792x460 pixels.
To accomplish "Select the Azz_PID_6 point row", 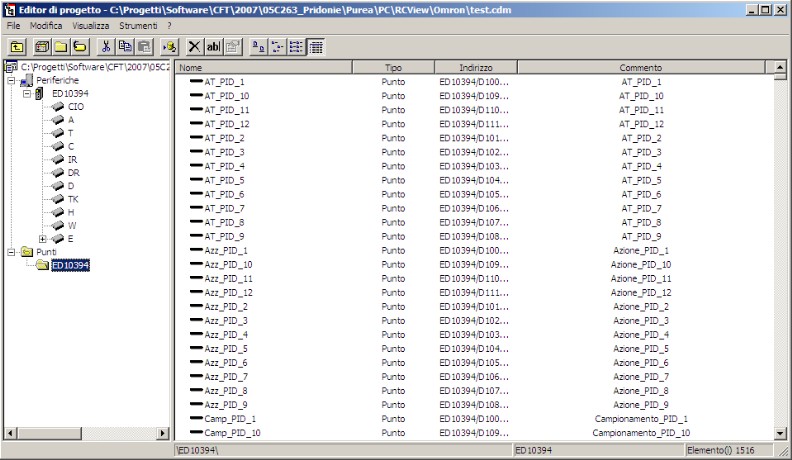I will (x=226, y=363).
